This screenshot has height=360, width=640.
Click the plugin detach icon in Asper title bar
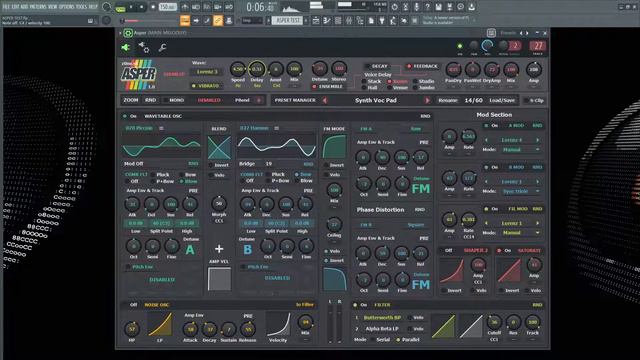(x=491, y=33)
